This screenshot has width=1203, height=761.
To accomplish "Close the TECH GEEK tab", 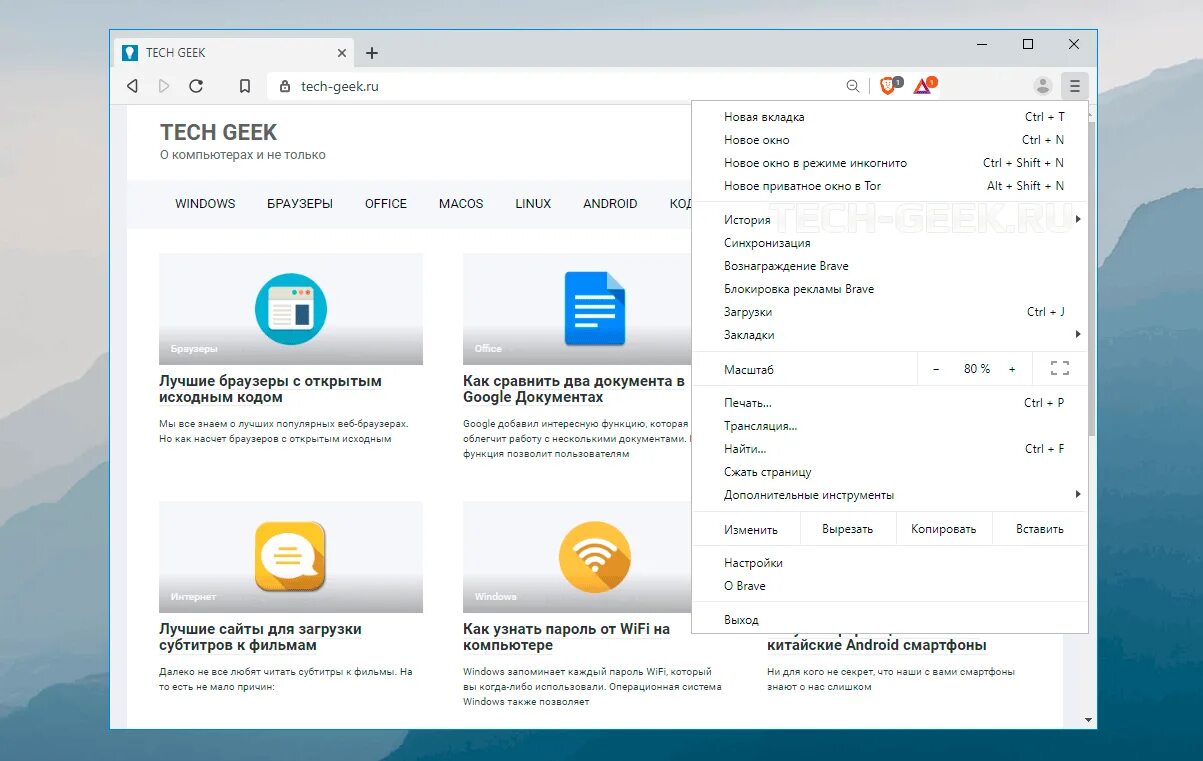I will point(342,53).
